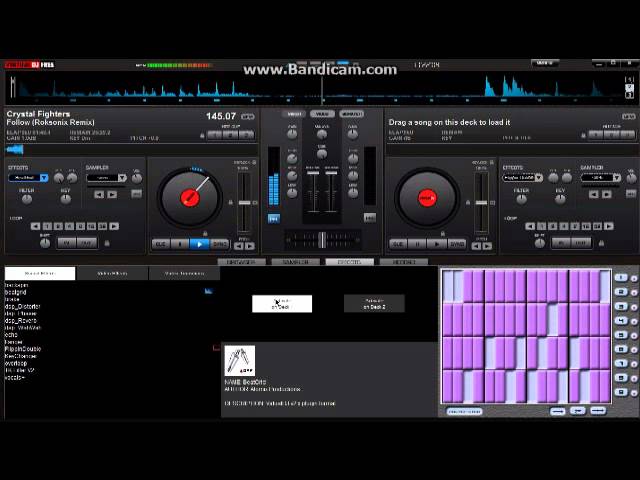640x480 pixels.
Task: Click right deck Filter knob
Action: tap(522, 199)
